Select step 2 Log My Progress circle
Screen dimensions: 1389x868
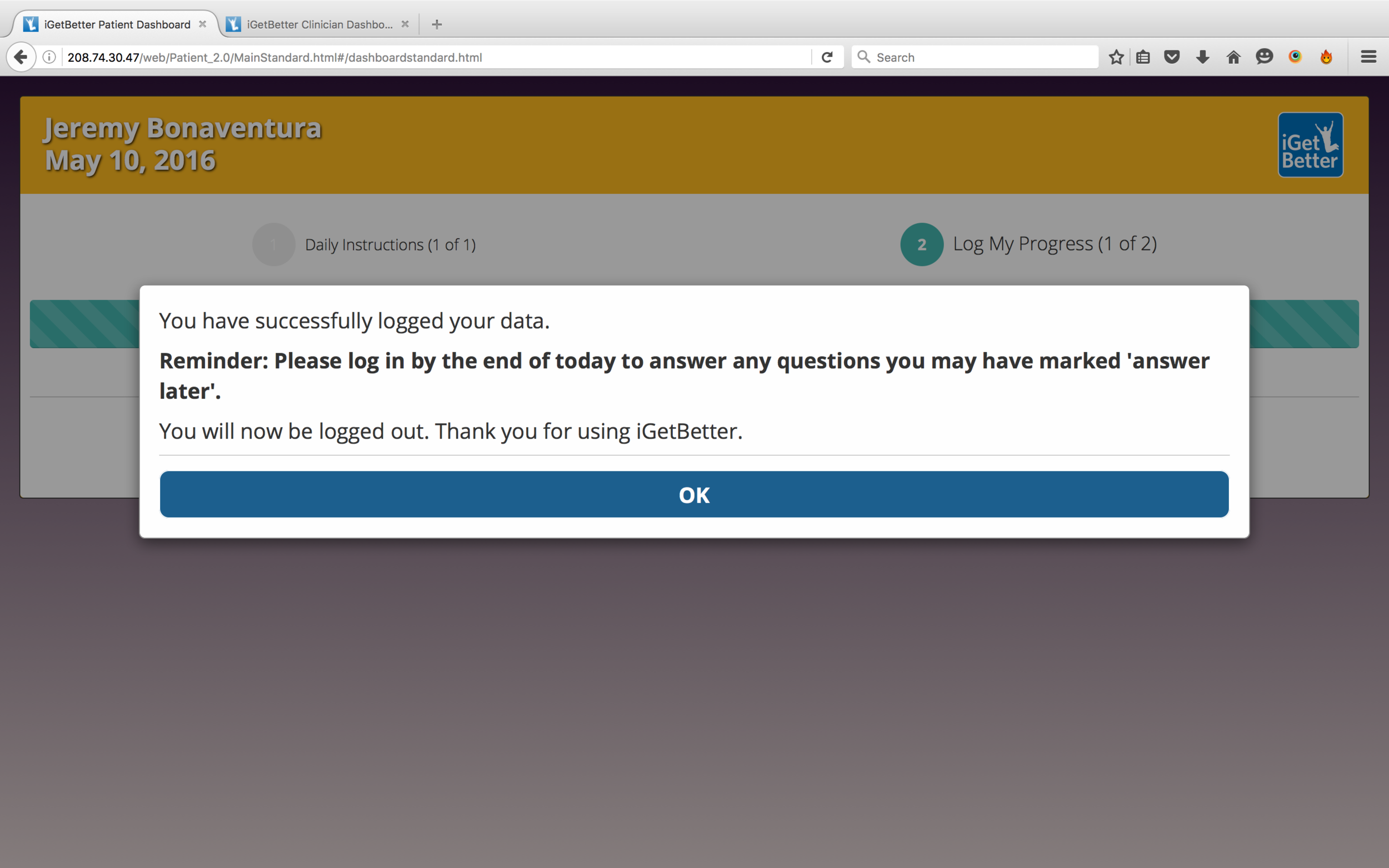[x=922, y=244]
